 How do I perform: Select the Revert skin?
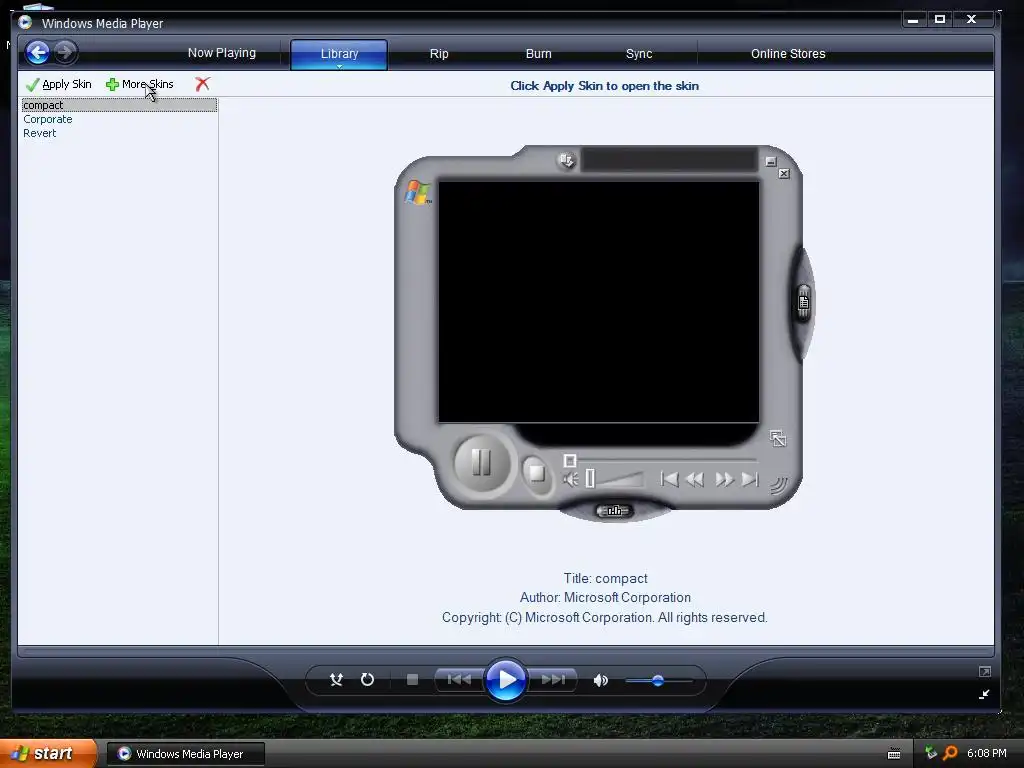pyautogui.click(x=40, y=133)
